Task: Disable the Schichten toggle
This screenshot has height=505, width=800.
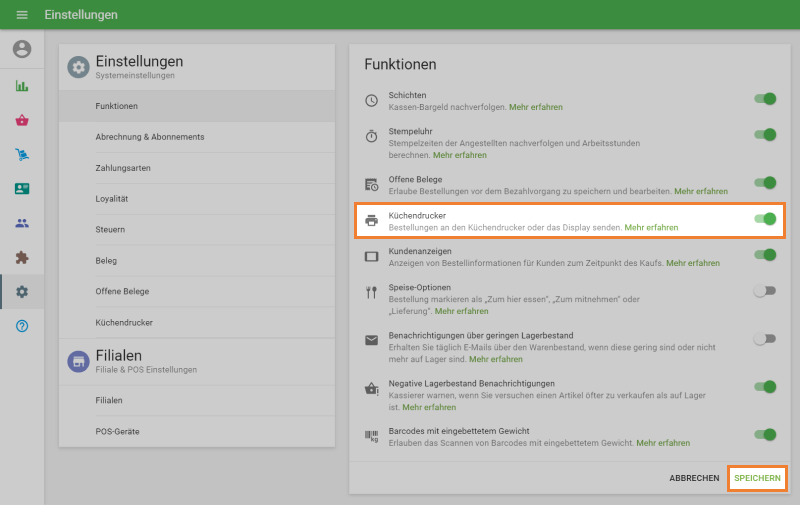Action: tap(765, 100)
